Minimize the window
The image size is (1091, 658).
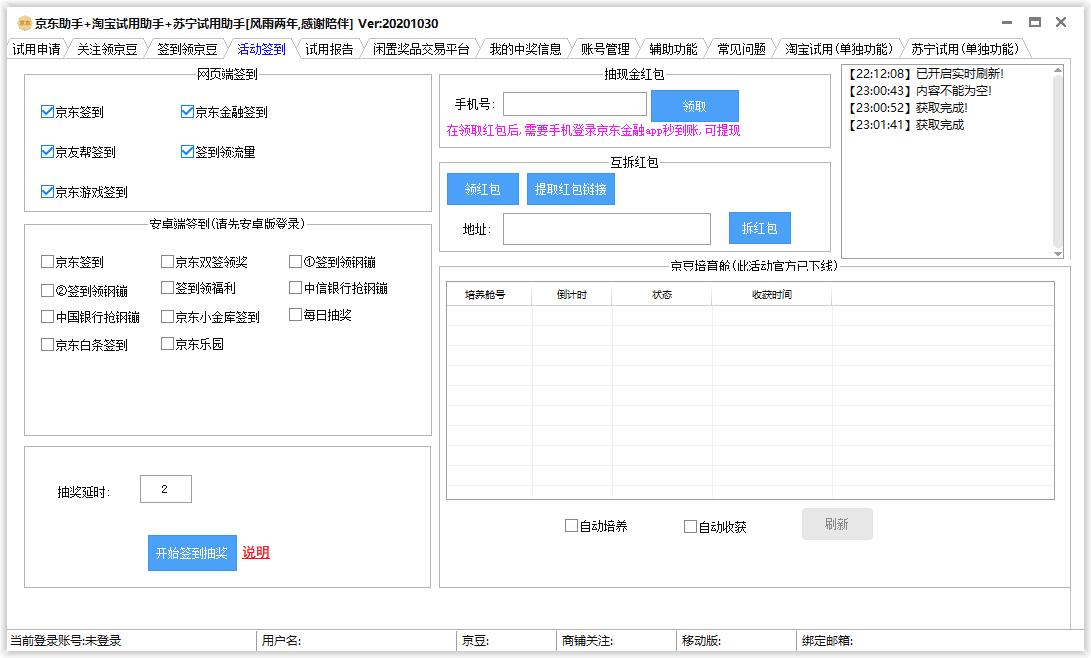point(1007,22)
